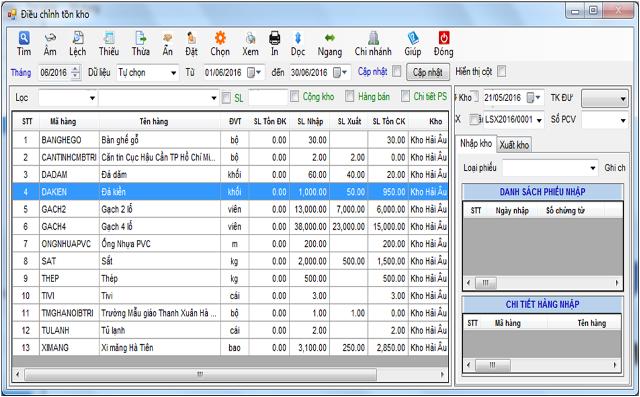
Task: Click Chi tiết hàng nhập scrollbar thumb
Action: click(x=493, y=365)
